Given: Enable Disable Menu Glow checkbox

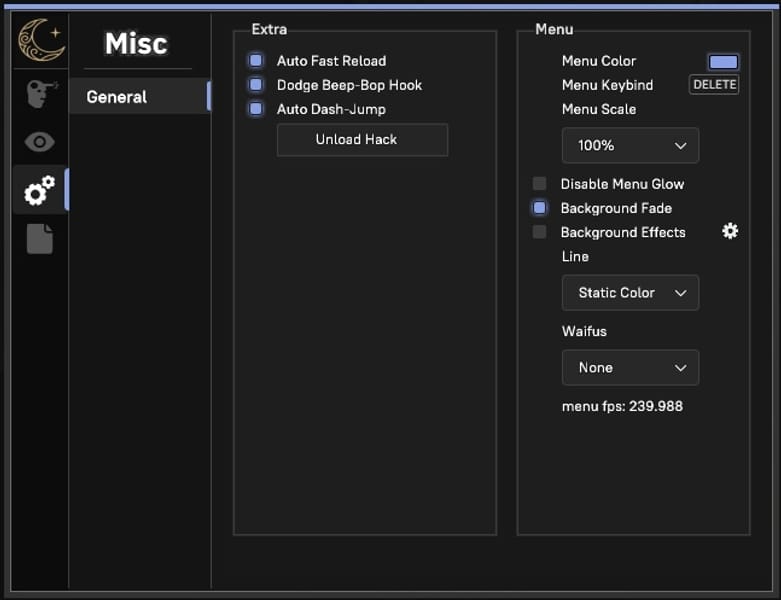Looking at the screenshot, I should (x=540, y=184).
